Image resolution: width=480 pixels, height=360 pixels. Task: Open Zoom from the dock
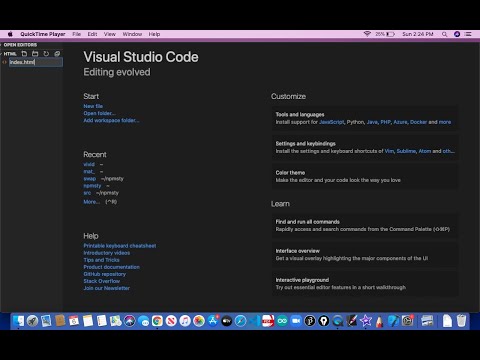pos(296,321)
